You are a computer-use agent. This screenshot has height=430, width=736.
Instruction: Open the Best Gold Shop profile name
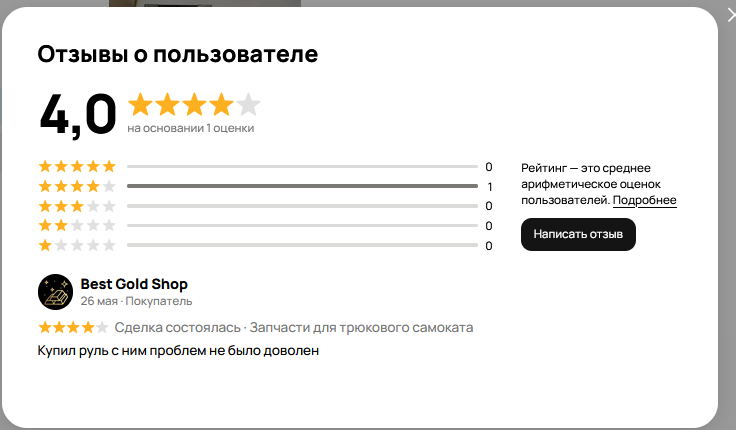[134, 284]
